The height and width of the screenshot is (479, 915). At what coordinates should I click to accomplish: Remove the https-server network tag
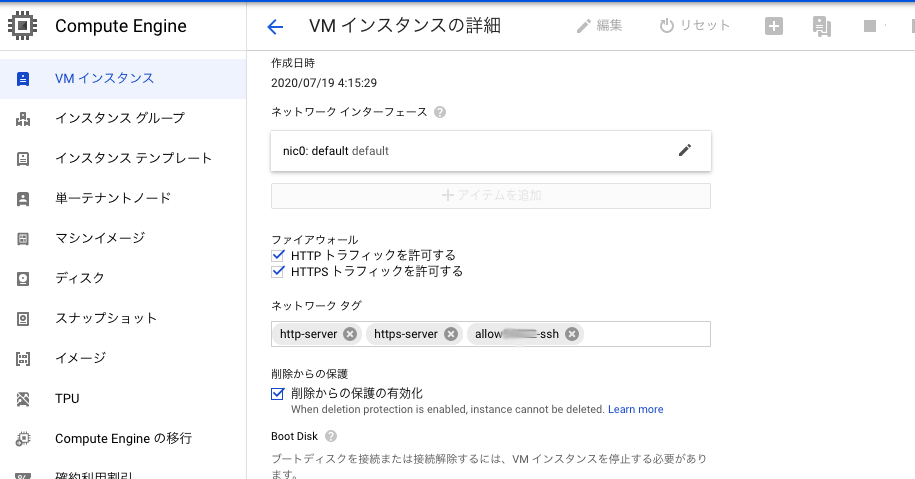tap(450, 334)
